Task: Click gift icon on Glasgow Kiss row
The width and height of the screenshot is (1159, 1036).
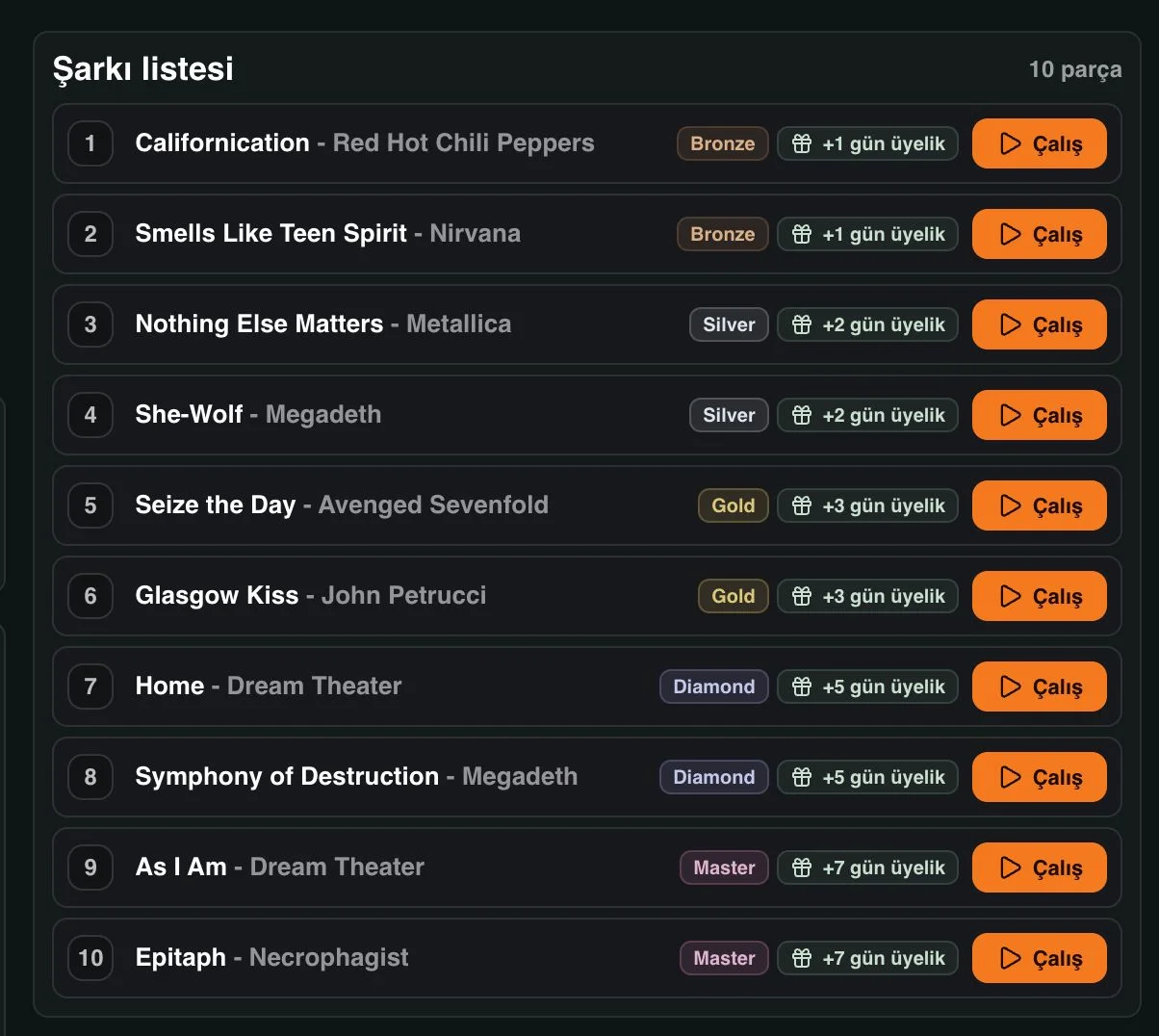Action: (x=802, y=596)
